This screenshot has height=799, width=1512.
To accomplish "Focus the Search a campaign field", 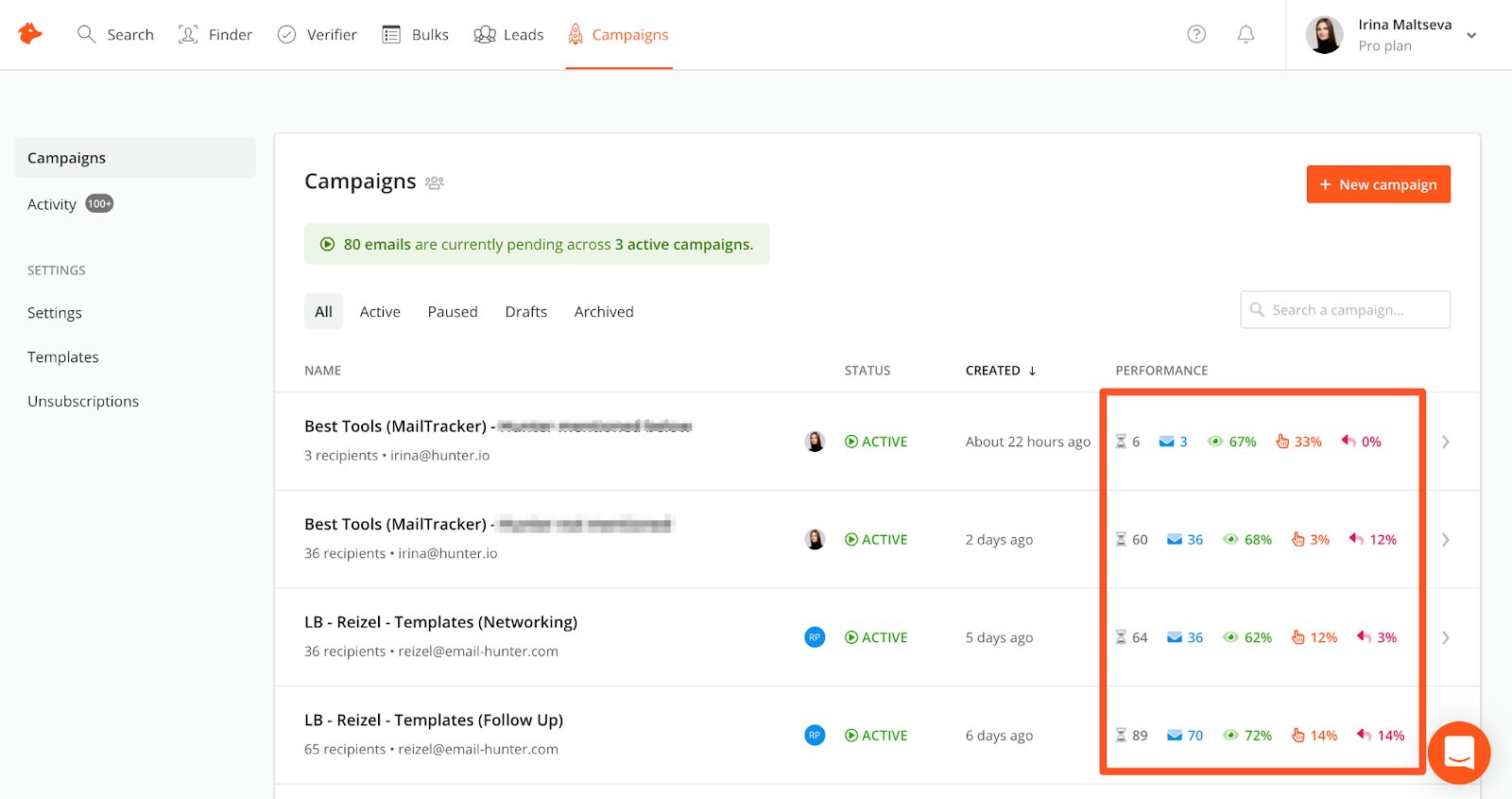I will [1346, 309].
